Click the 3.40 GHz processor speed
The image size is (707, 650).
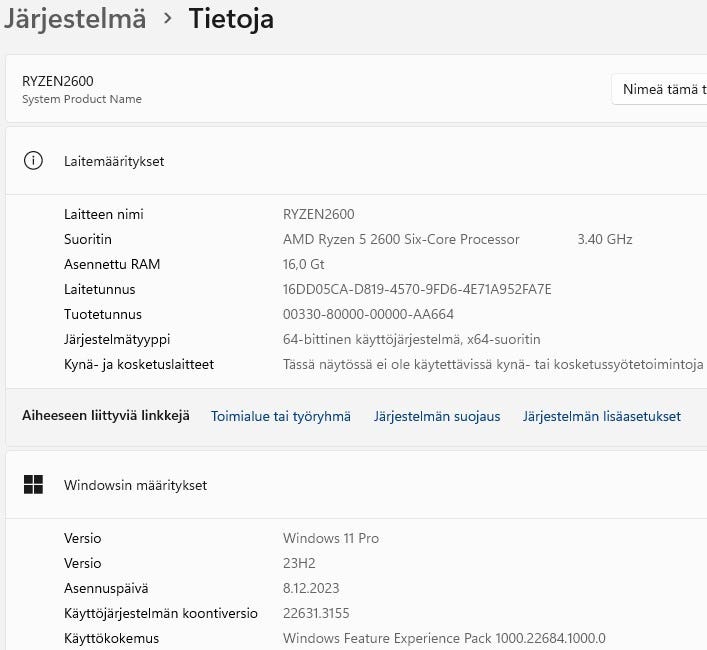[604, 240]
